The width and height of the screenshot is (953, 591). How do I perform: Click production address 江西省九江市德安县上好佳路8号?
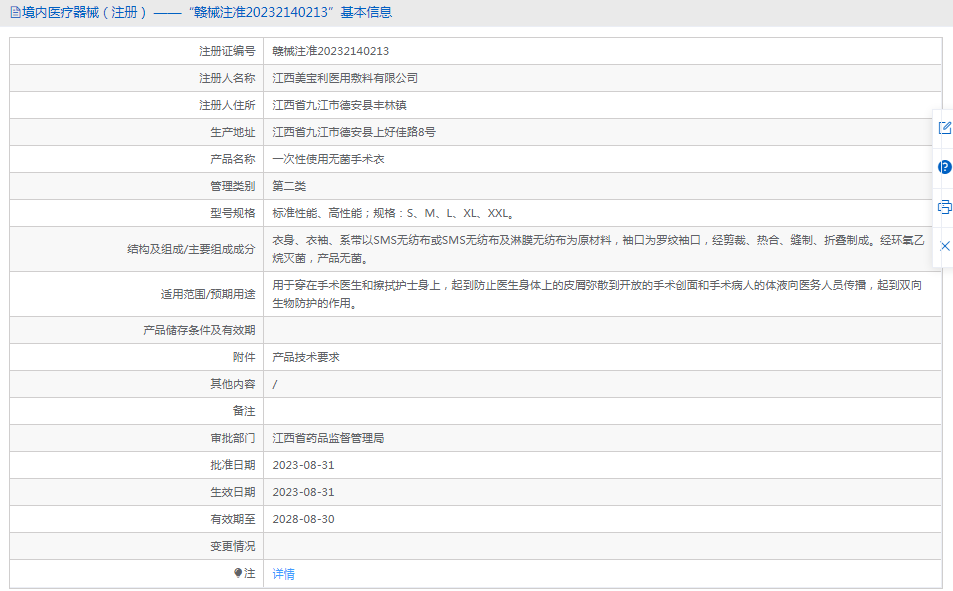click(x=354, y=132)
